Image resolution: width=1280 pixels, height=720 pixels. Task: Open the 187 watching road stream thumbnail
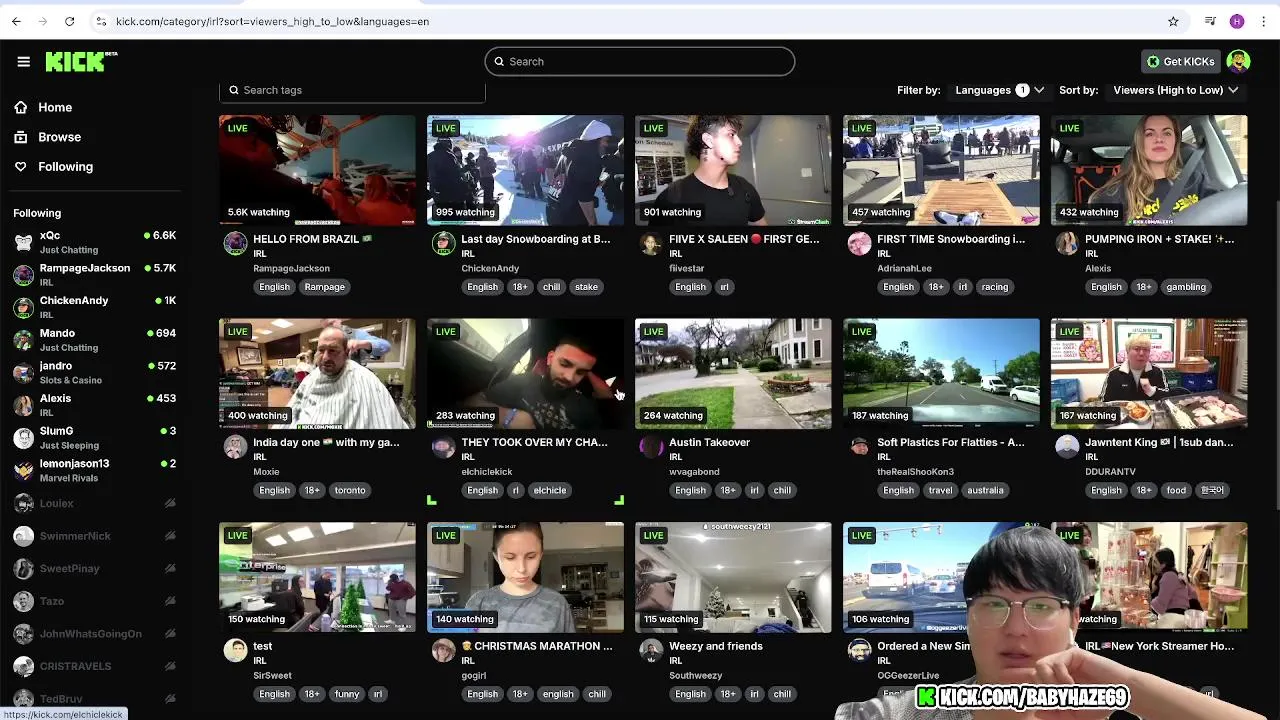click(x=941, y=374)
